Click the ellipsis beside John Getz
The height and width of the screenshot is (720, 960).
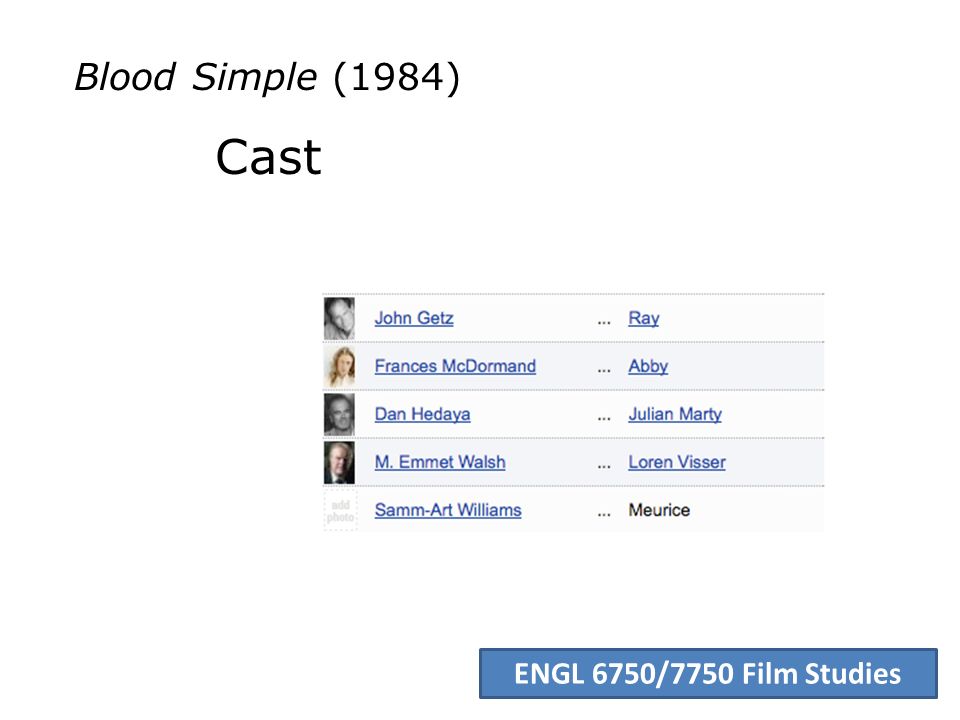tap(604, 322)
